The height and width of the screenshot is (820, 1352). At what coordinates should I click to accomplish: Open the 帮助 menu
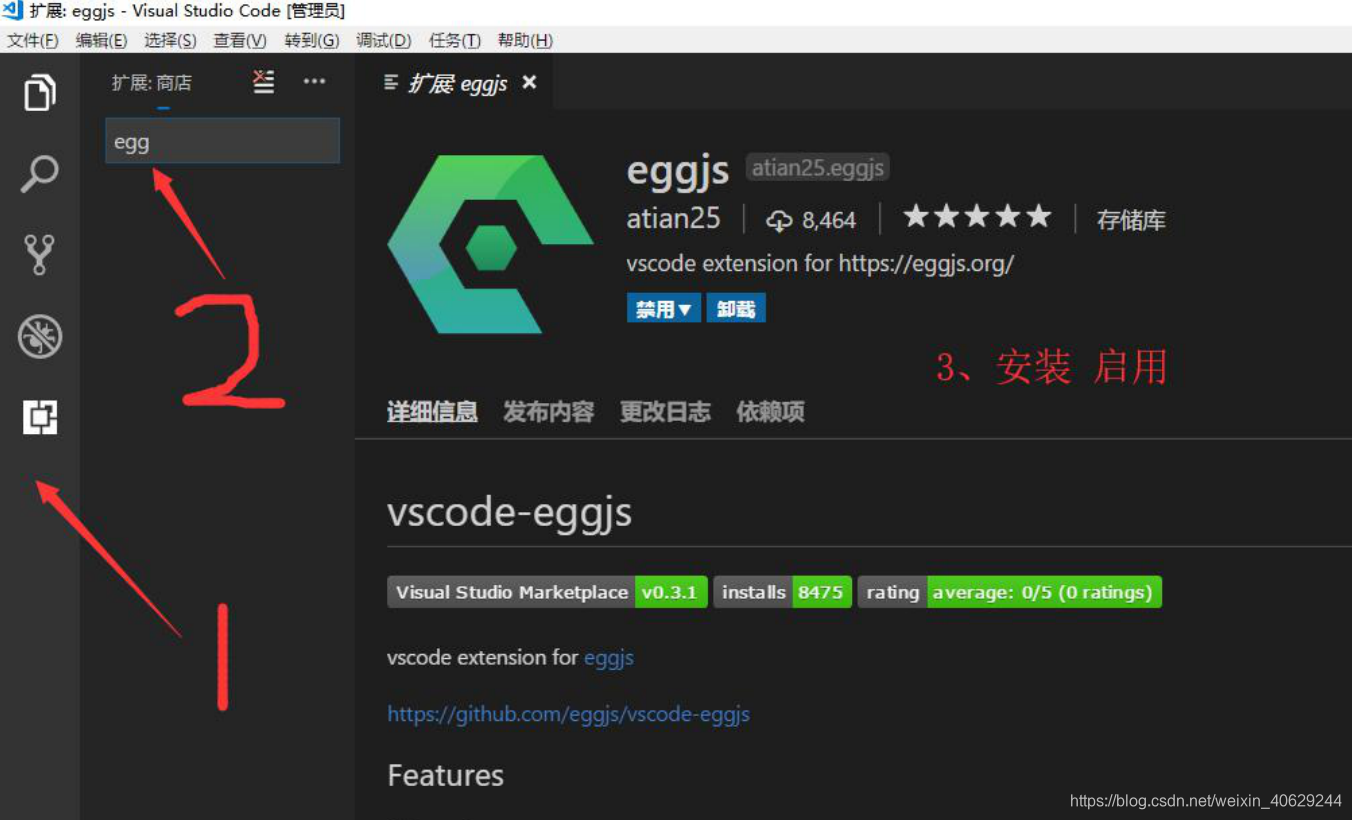pyautogui.click(x=524, y=40)
